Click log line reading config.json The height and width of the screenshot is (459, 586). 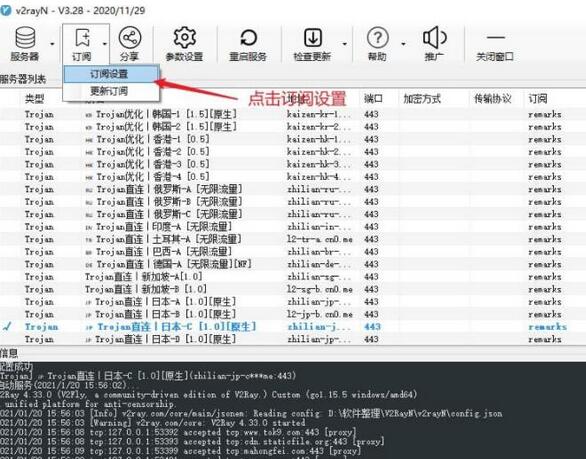pos(251,414)
